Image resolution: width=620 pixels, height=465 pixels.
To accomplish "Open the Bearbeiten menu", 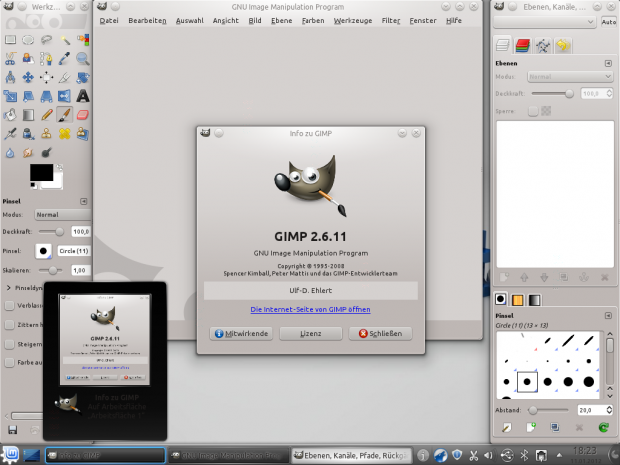I will (x=147, y=21).
